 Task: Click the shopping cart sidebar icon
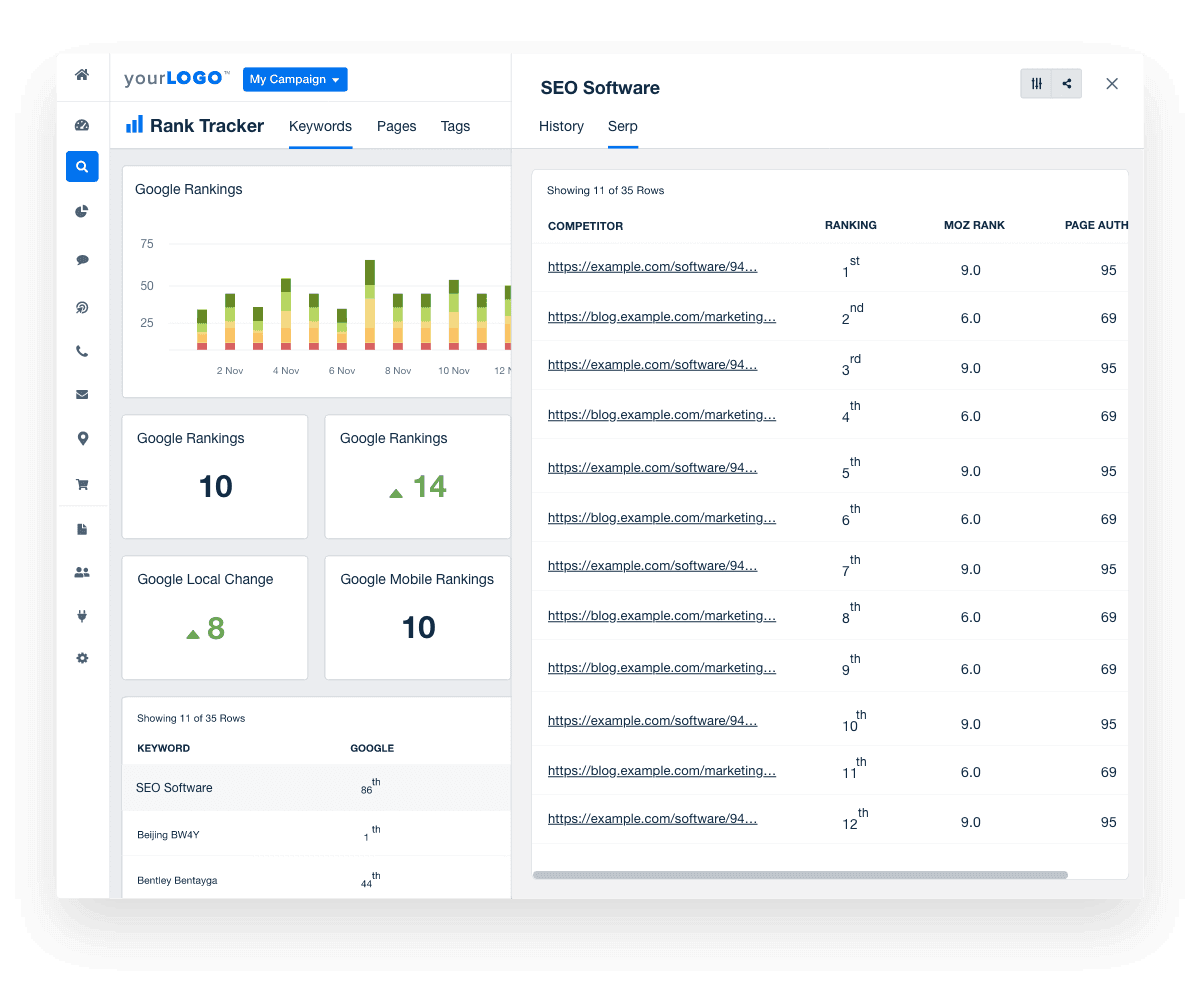[x=82, y=485]
